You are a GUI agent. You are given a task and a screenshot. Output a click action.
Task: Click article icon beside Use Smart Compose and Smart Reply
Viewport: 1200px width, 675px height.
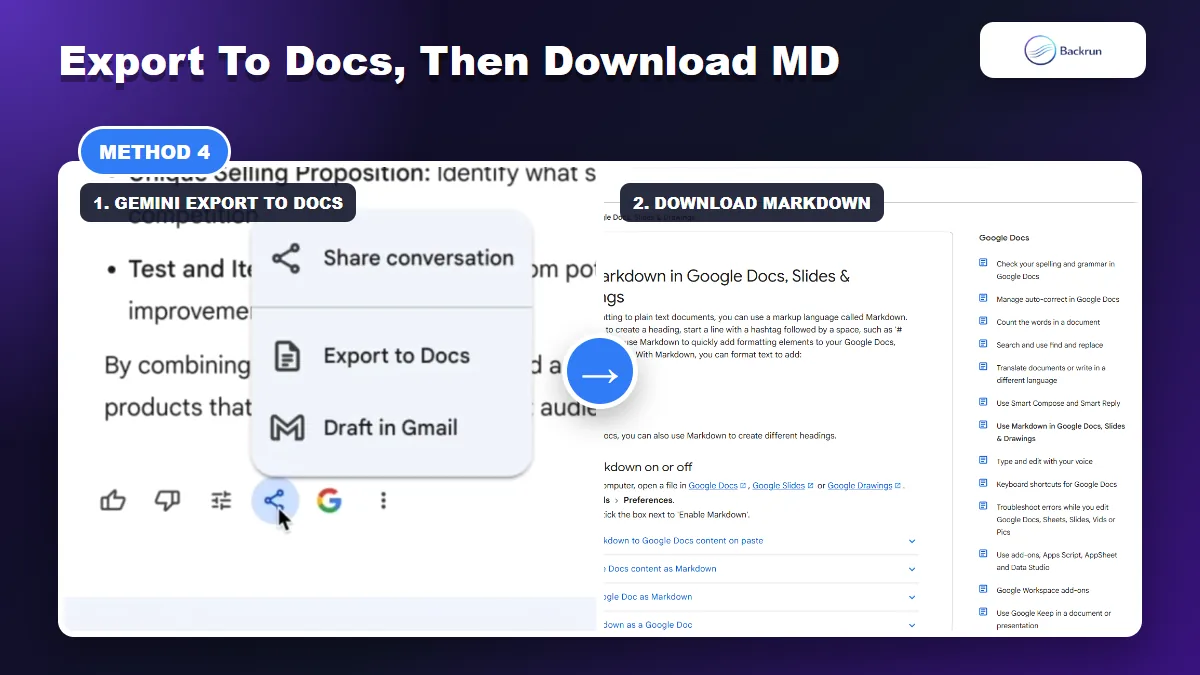tap(984, 403)
